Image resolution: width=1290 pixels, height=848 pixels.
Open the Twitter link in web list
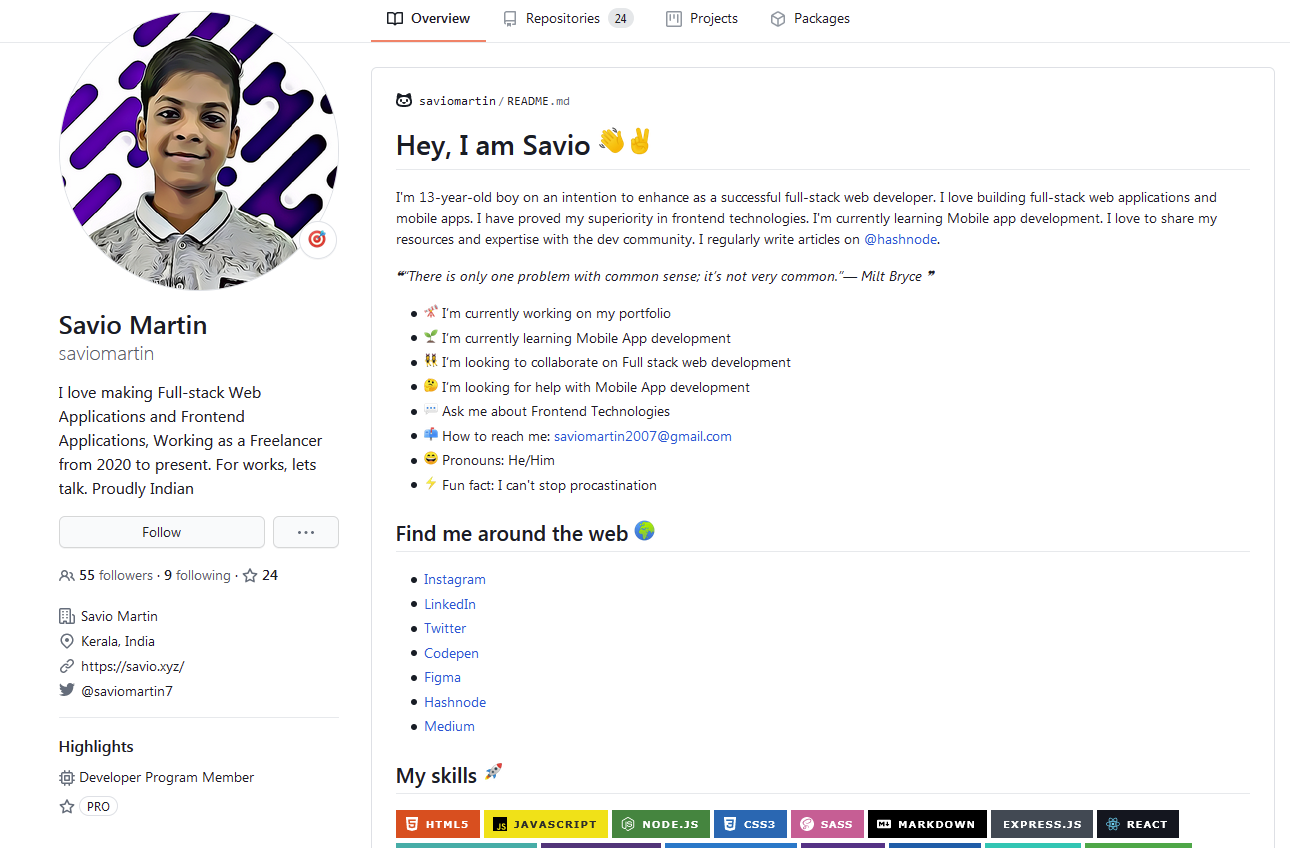tap(445, 628)
